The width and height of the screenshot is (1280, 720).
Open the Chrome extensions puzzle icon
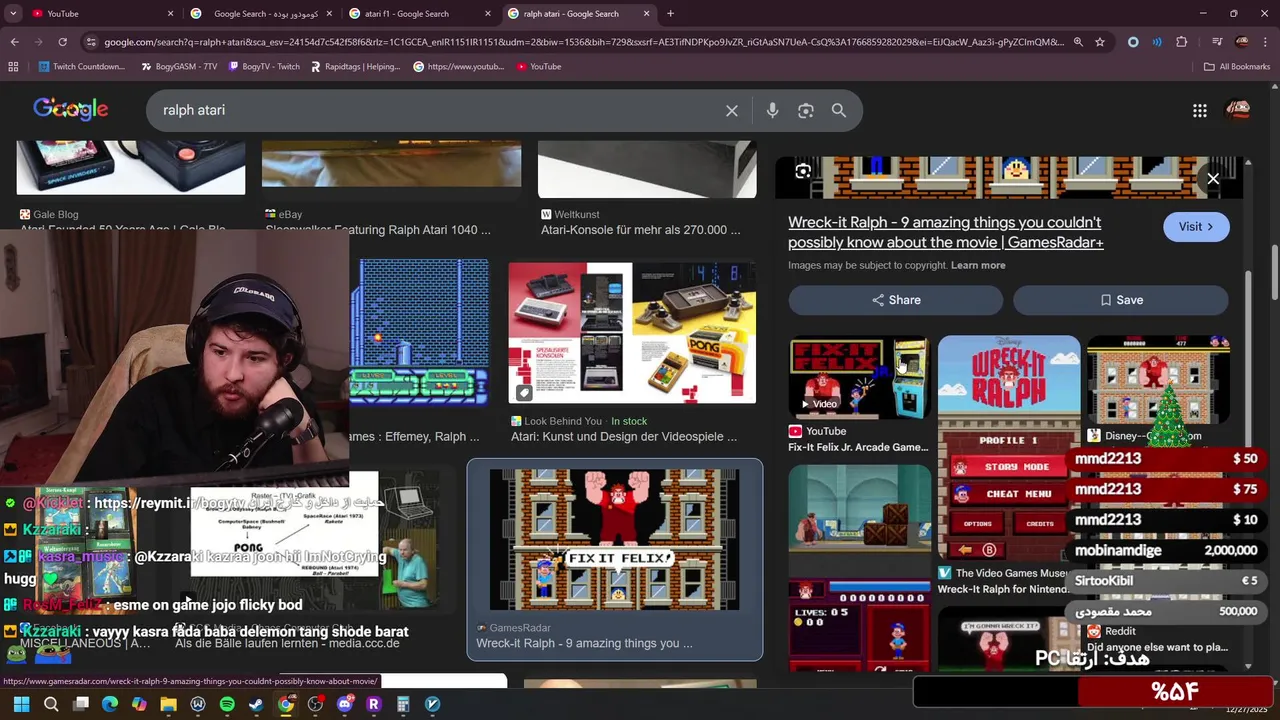[1182, 42]
